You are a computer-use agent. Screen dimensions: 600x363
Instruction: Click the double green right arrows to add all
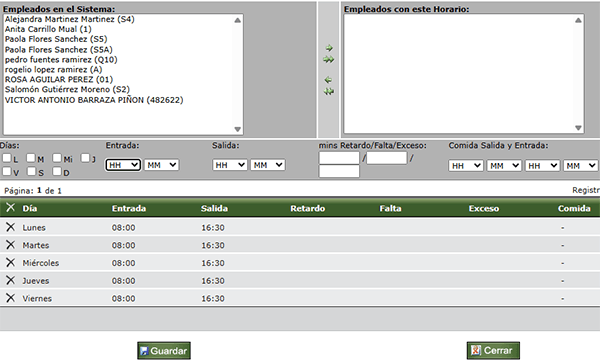pos(329,60)
